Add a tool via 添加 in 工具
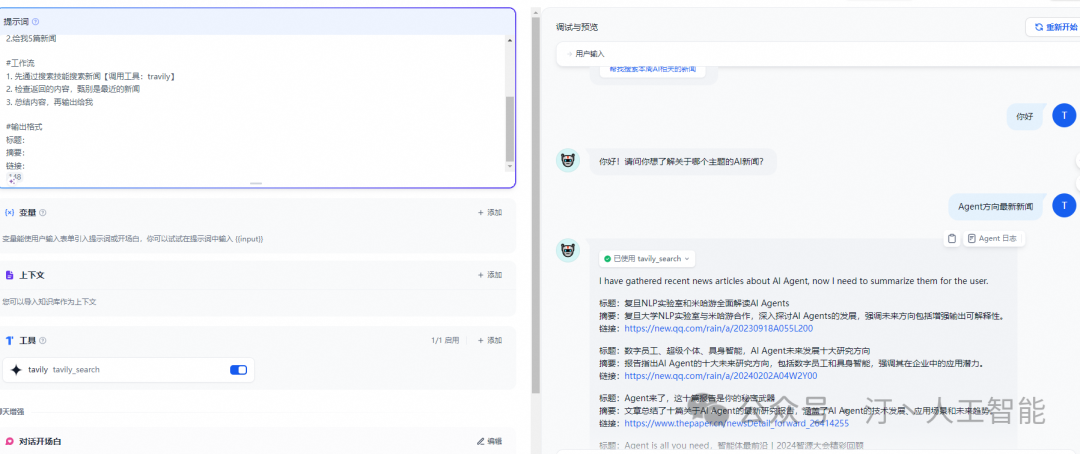 pyautogui.click(x=490, y=340)
